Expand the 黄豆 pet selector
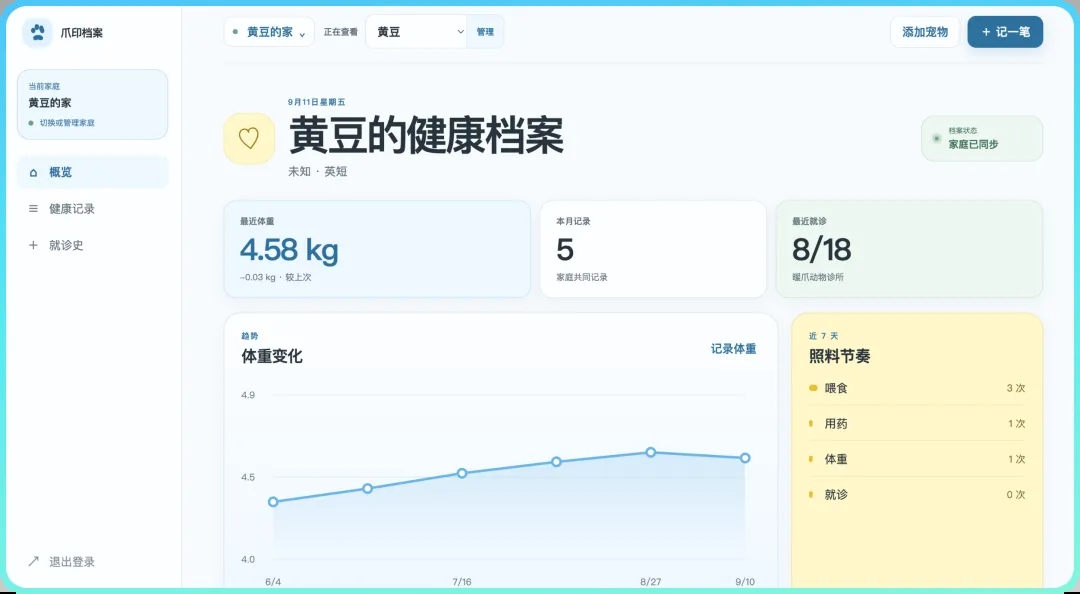This screenshot has height=594, width=1080. [x=416, y=32]
